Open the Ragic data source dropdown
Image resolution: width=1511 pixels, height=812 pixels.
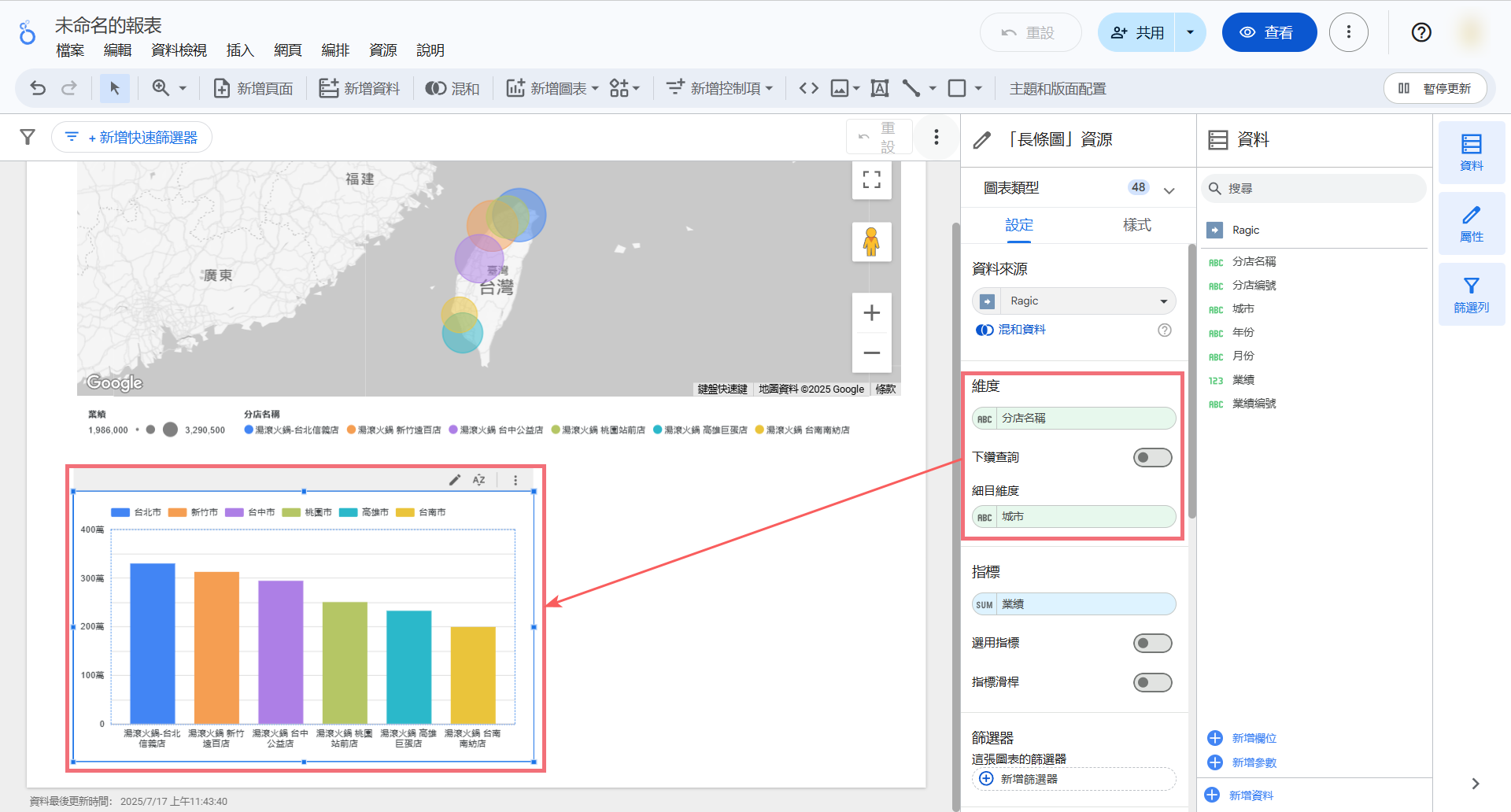(x=1074, y=301)
